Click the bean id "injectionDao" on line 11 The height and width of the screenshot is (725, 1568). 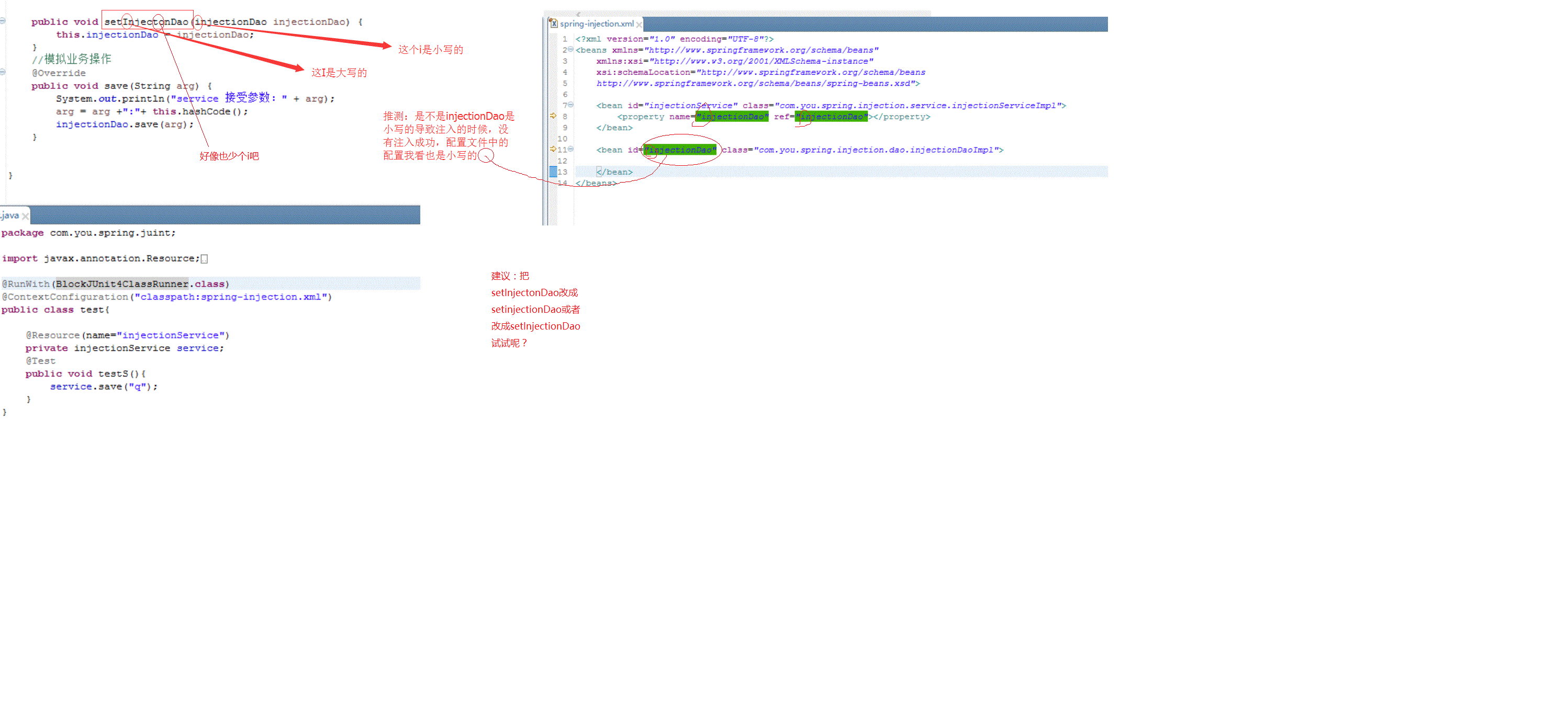(680, 150)
